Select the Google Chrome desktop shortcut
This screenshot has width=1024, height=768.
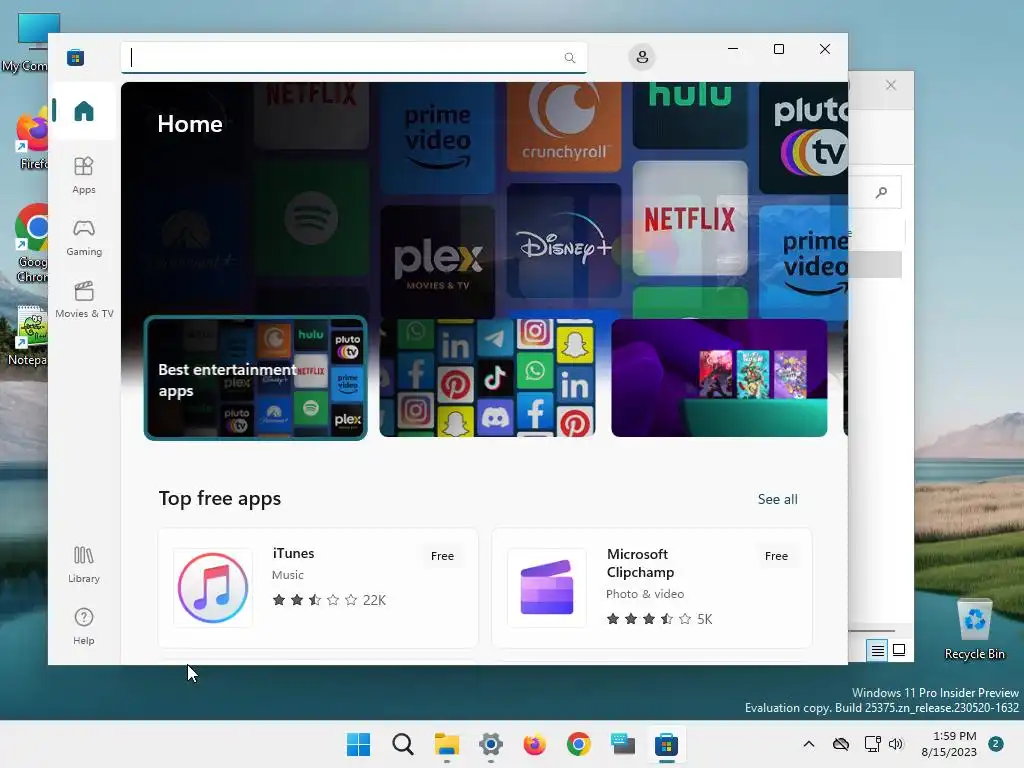31,244
